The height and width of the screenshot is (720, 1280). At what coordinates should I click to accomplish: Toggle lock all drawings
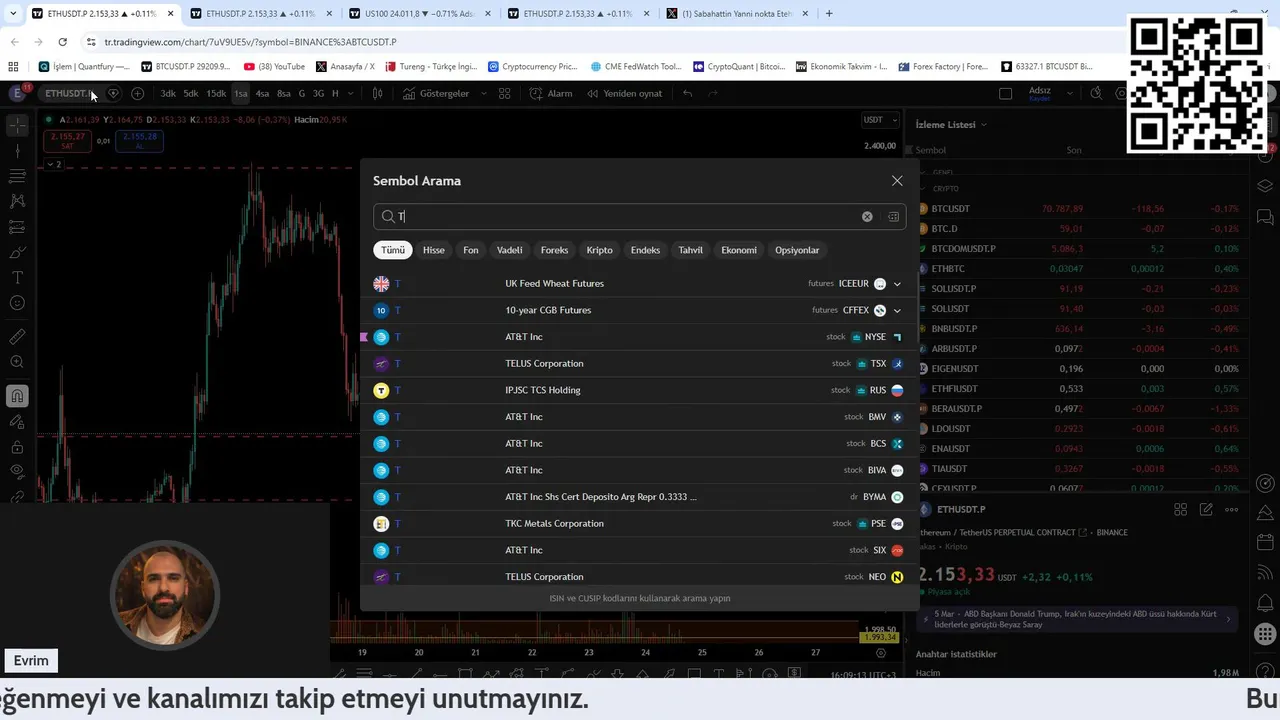point(17,446)
